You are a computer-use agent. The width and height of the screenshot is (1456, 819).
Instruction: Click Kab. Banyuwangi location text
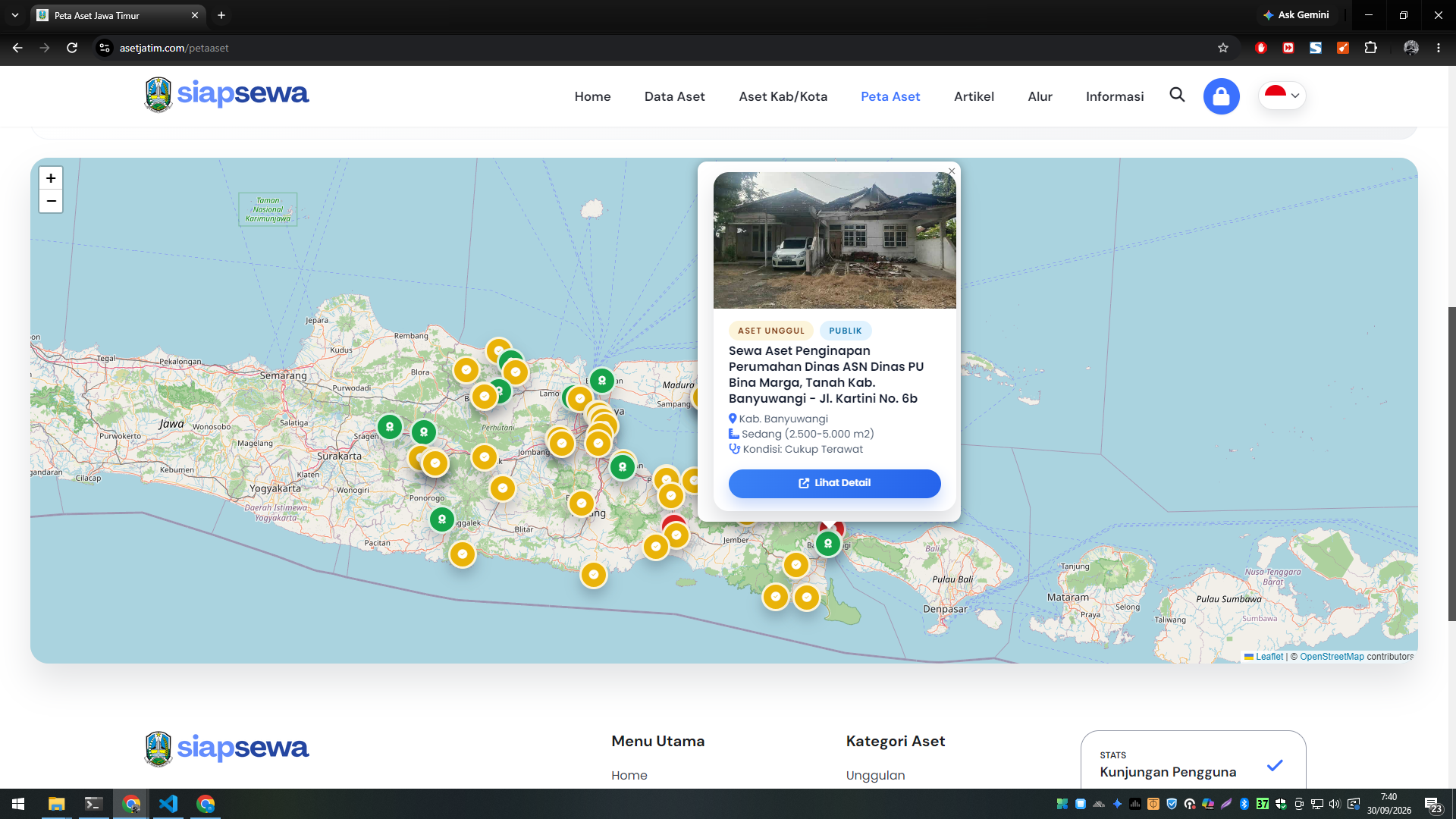click(783, 419)
